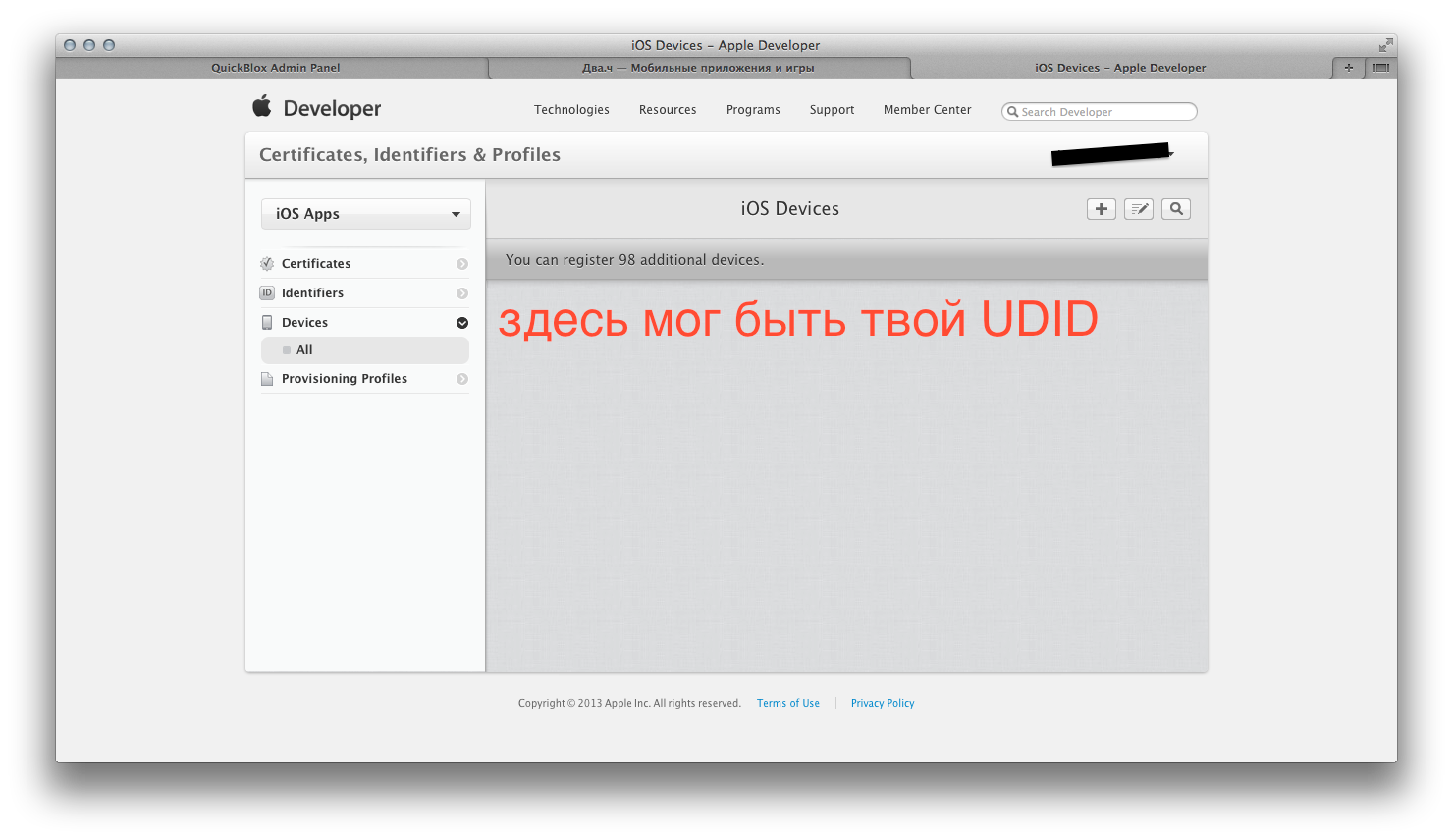1453x840 pixels.
Task: Open the iOS Apps platform dropdown
Action: tap(366, 214)
